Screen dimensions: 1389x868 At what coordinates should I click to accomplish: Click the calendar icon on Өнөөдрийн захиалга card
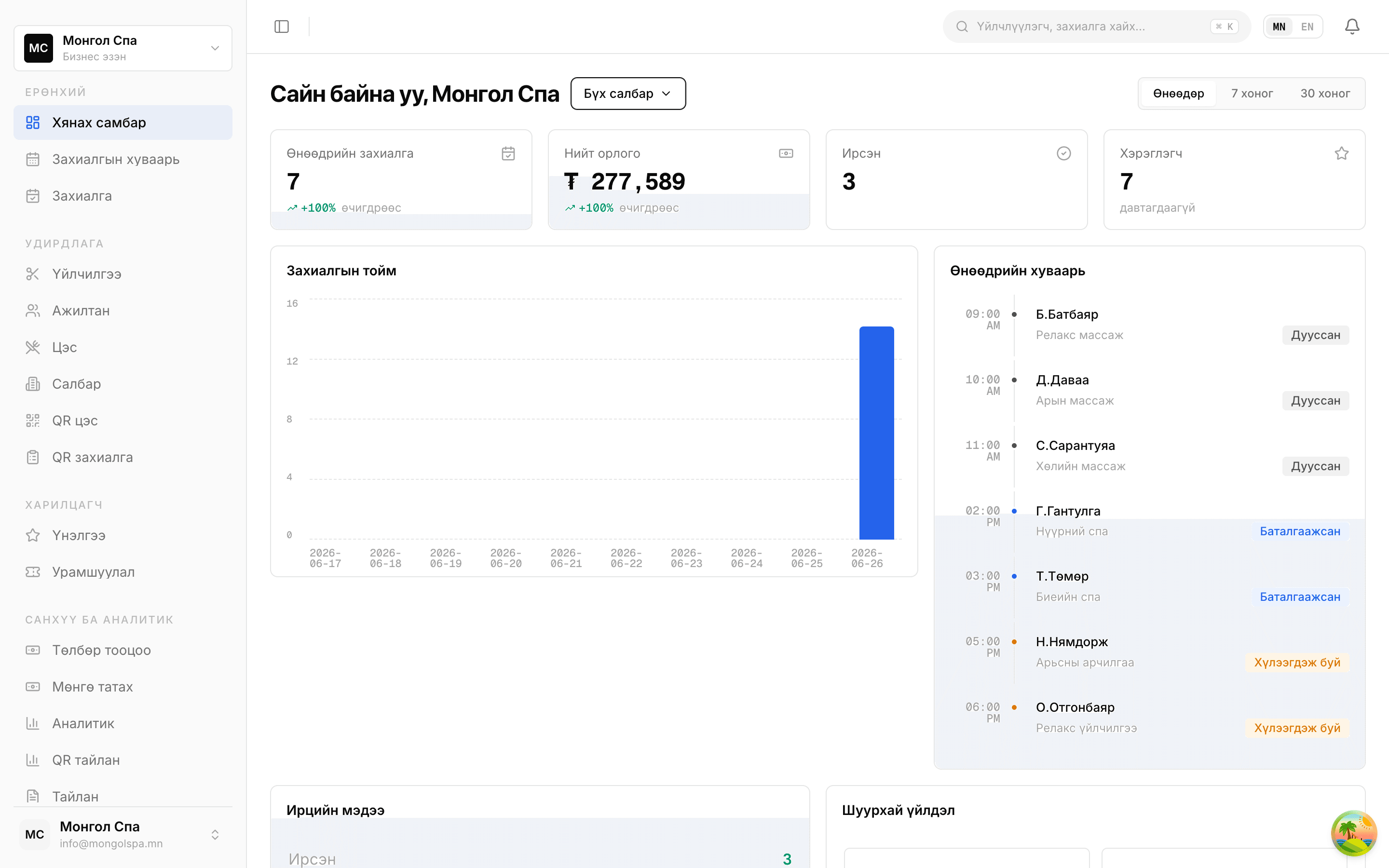point(508,153)
